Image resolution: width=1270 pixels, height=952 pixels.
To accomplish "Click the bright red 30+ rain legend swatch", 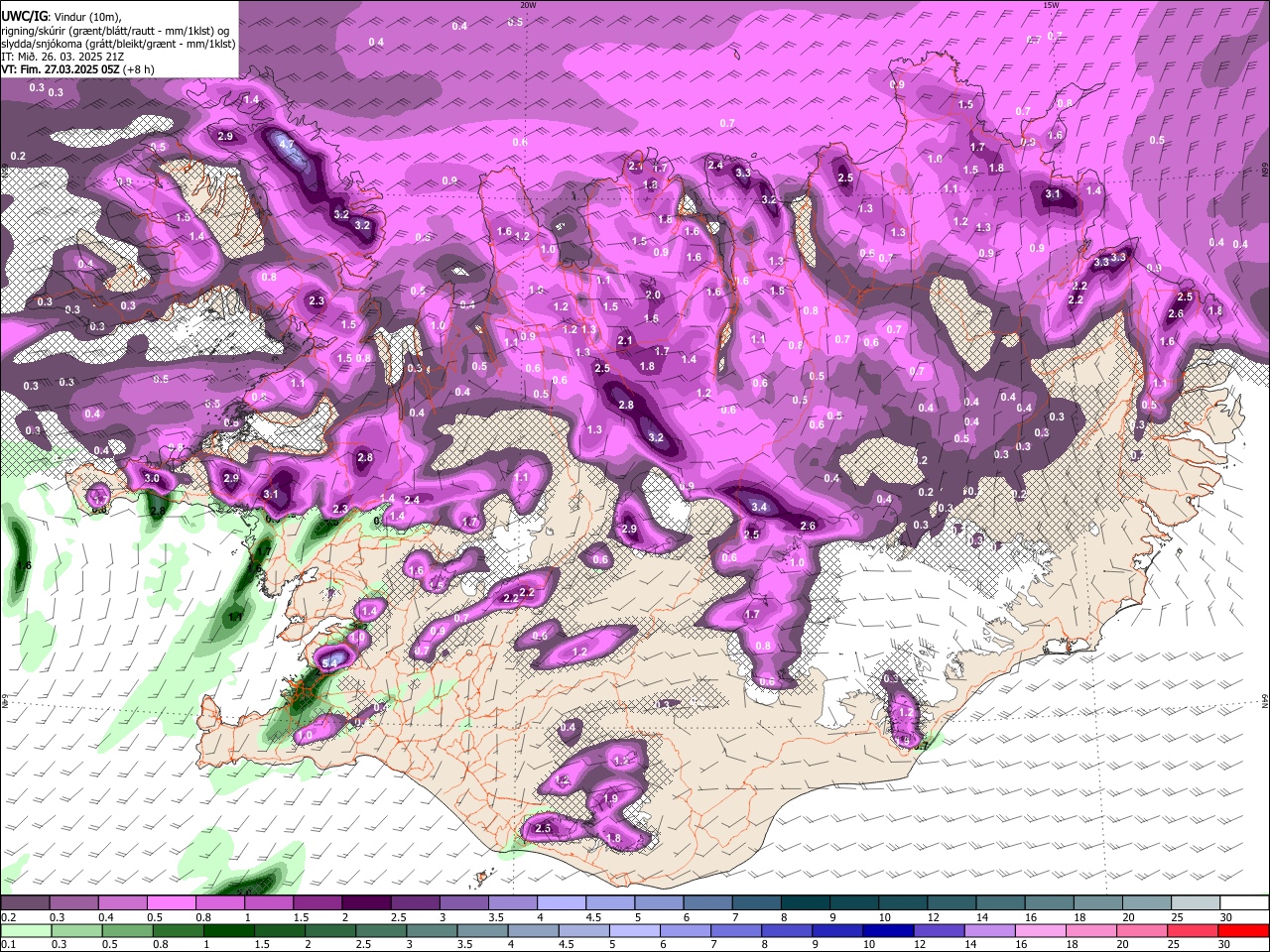I will coord(1244,930).
